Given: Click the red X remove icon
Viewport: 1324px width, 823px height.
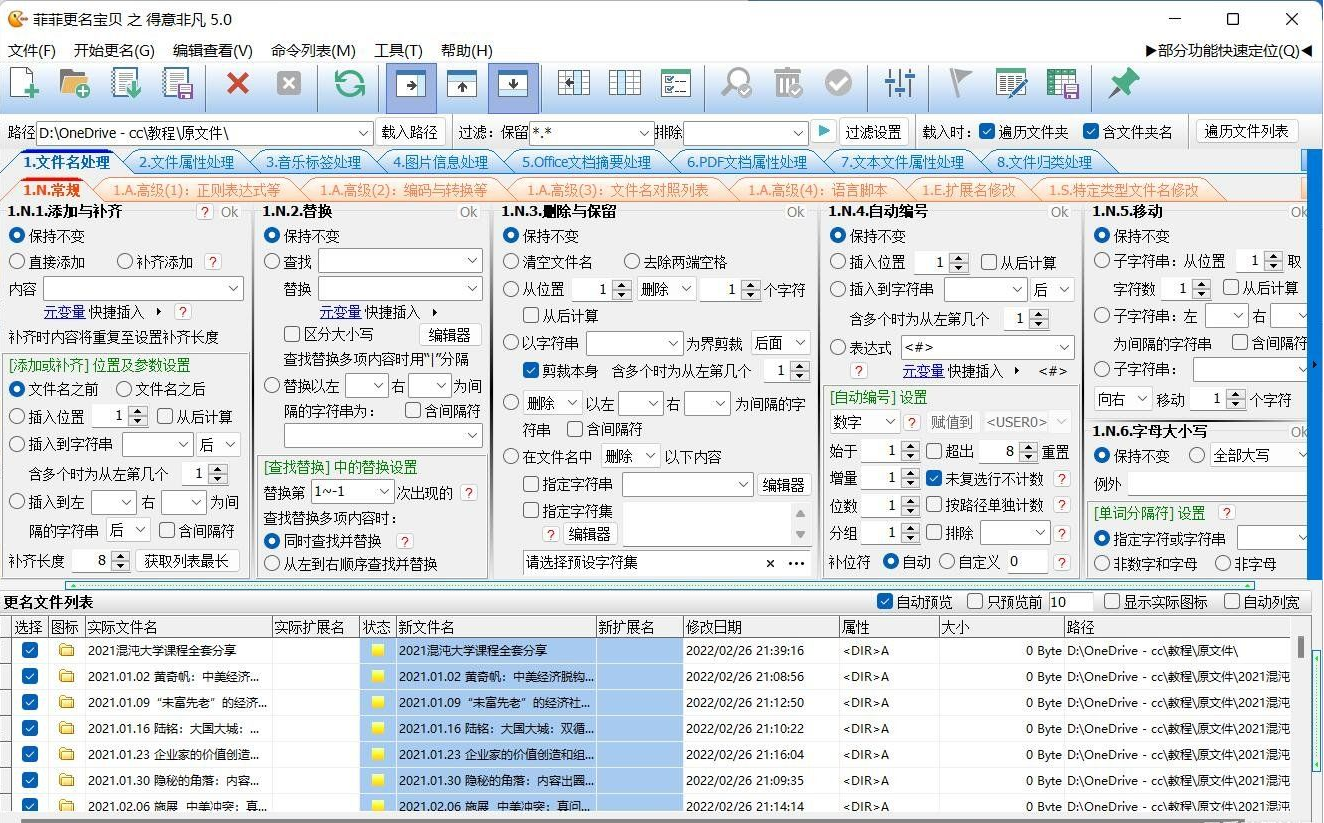Looking at the screenshot, I should coord(238,84).
